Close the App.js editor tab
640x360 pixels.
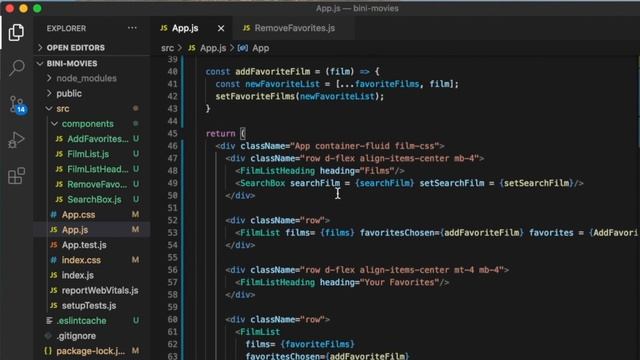(x=221, y=28)
